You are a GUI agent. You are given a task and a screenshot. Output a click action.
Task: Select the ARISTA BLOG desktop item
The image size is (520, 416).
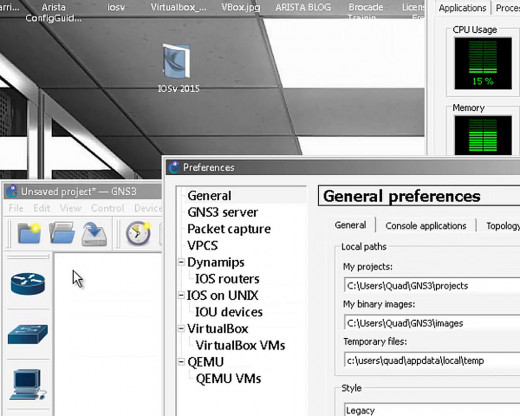[x=303, y=7]
